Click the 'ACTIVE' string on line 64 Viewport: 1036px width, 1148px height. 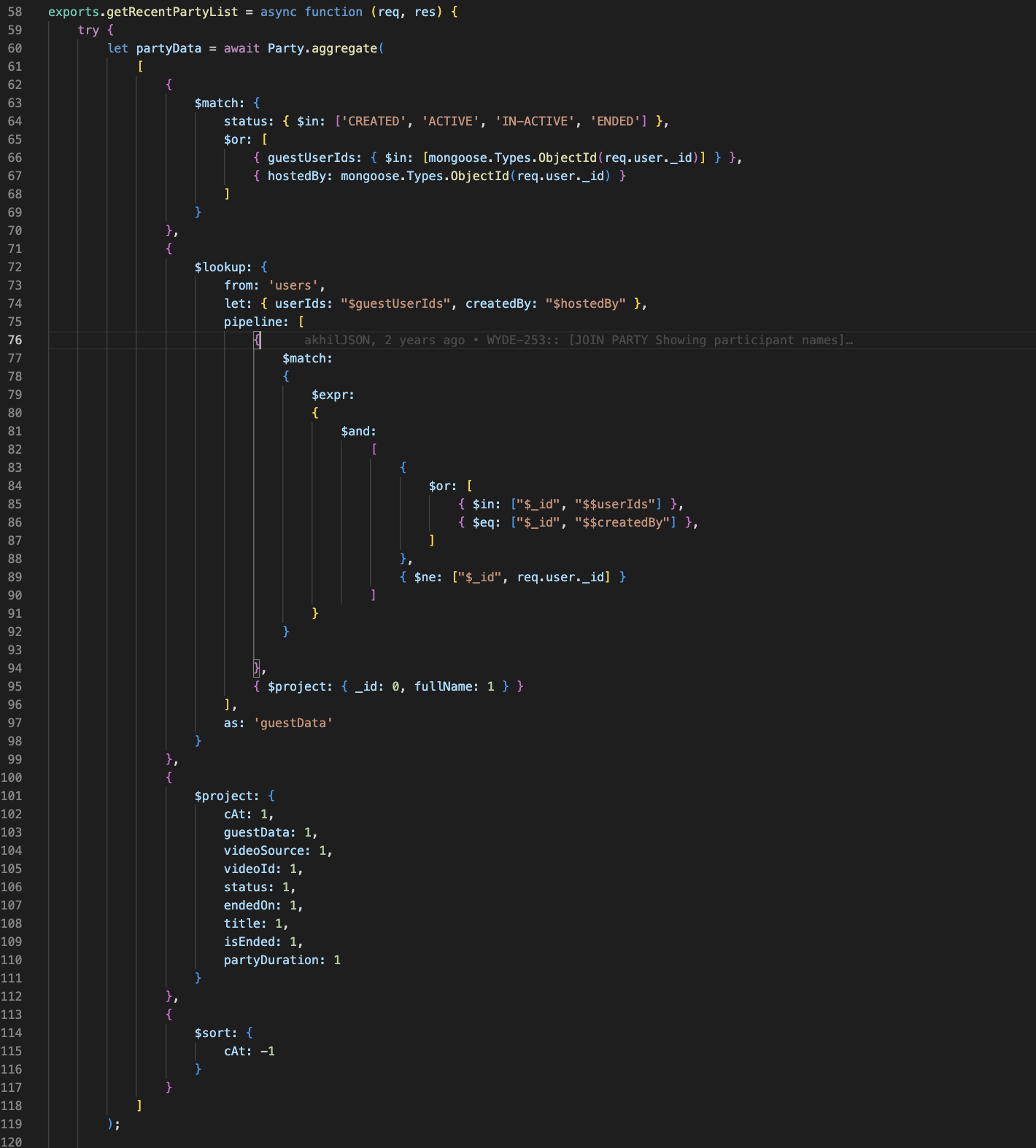451,121
